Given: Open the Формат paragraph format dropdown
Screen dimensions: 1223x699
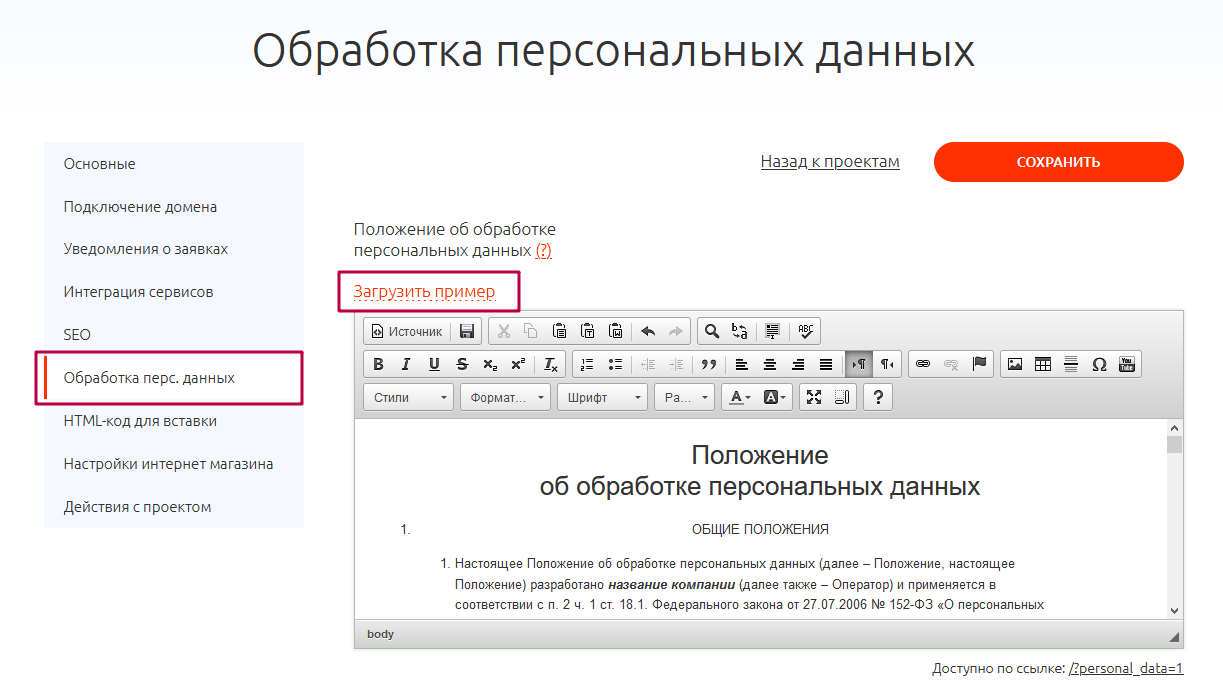Looking at the screenshot, I should tap(505, 397).
